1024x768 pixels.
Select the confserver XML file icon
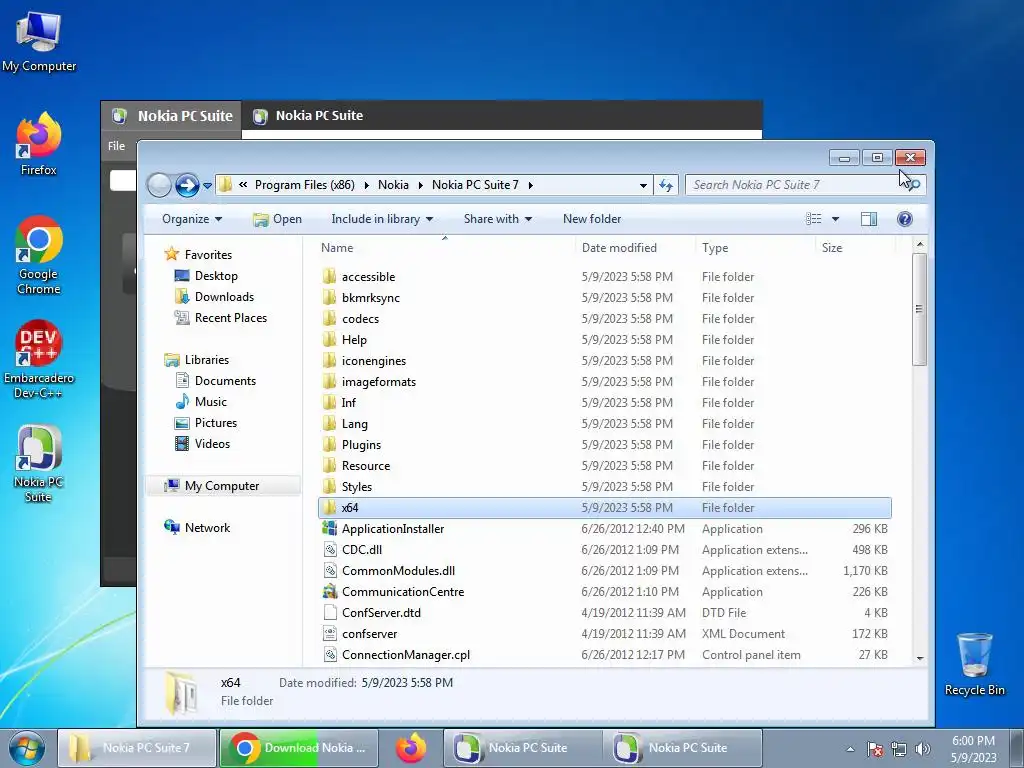330,633
